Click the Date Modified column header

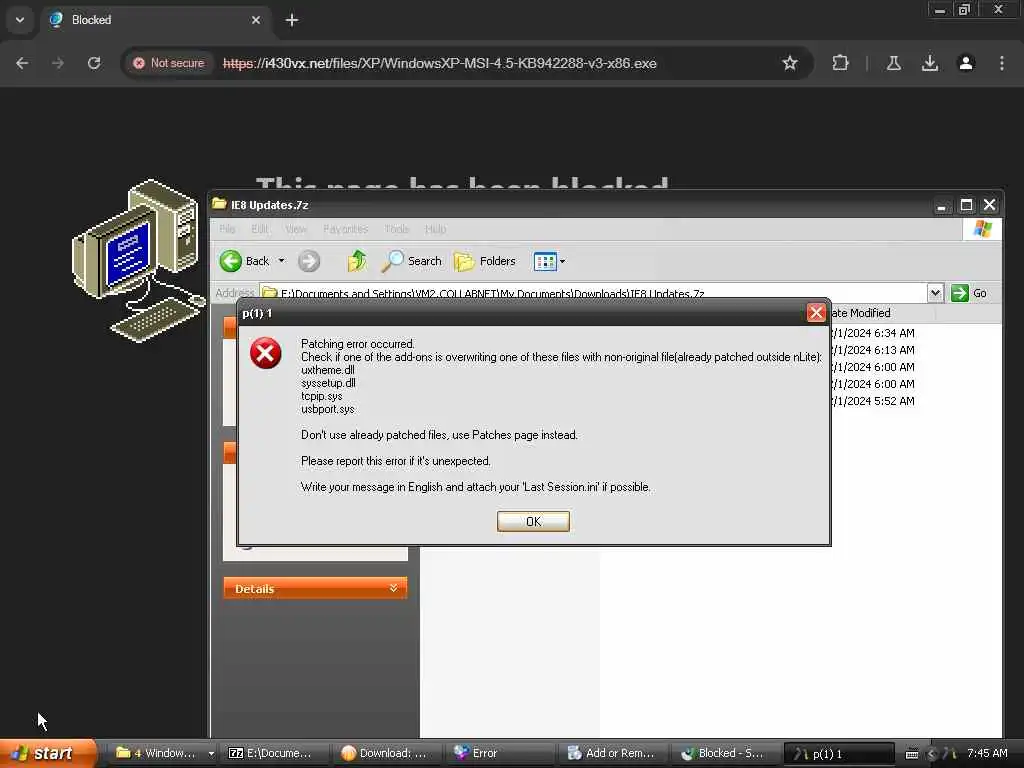(x=882, y=313)
